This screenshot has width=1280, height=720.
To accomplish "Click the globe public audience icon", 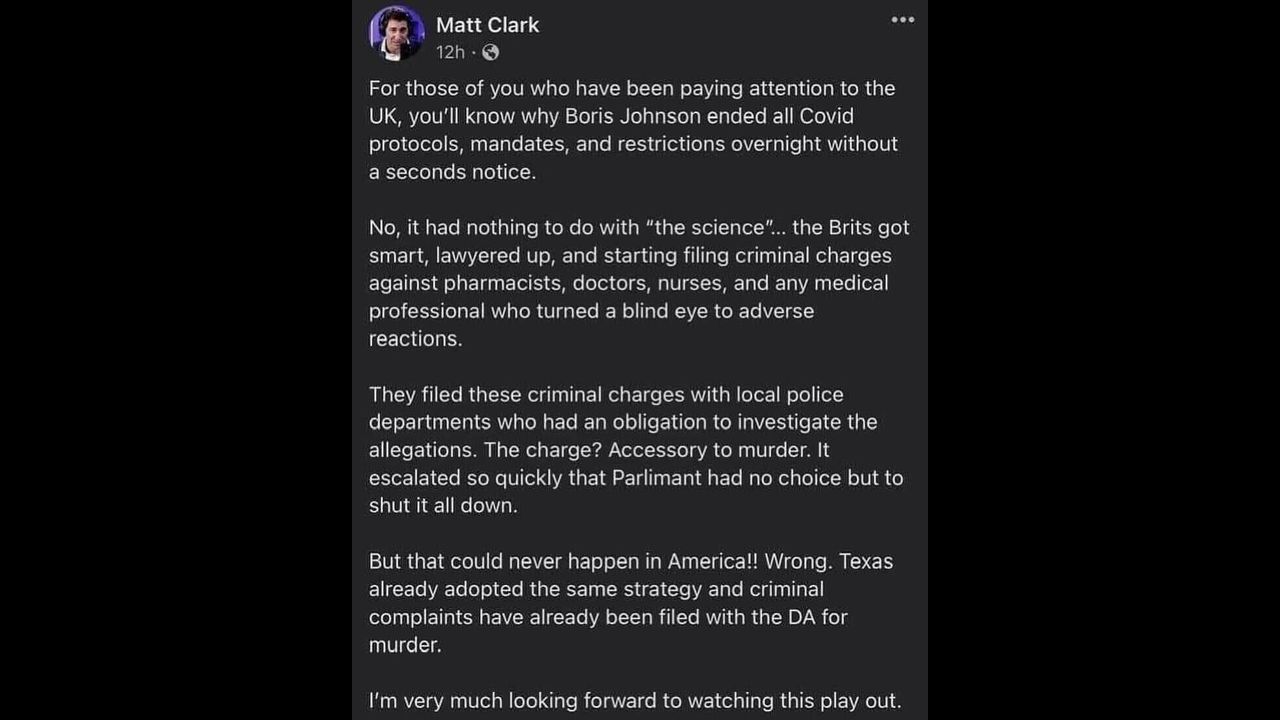I will pyautogui.click(x=490, y=52).
